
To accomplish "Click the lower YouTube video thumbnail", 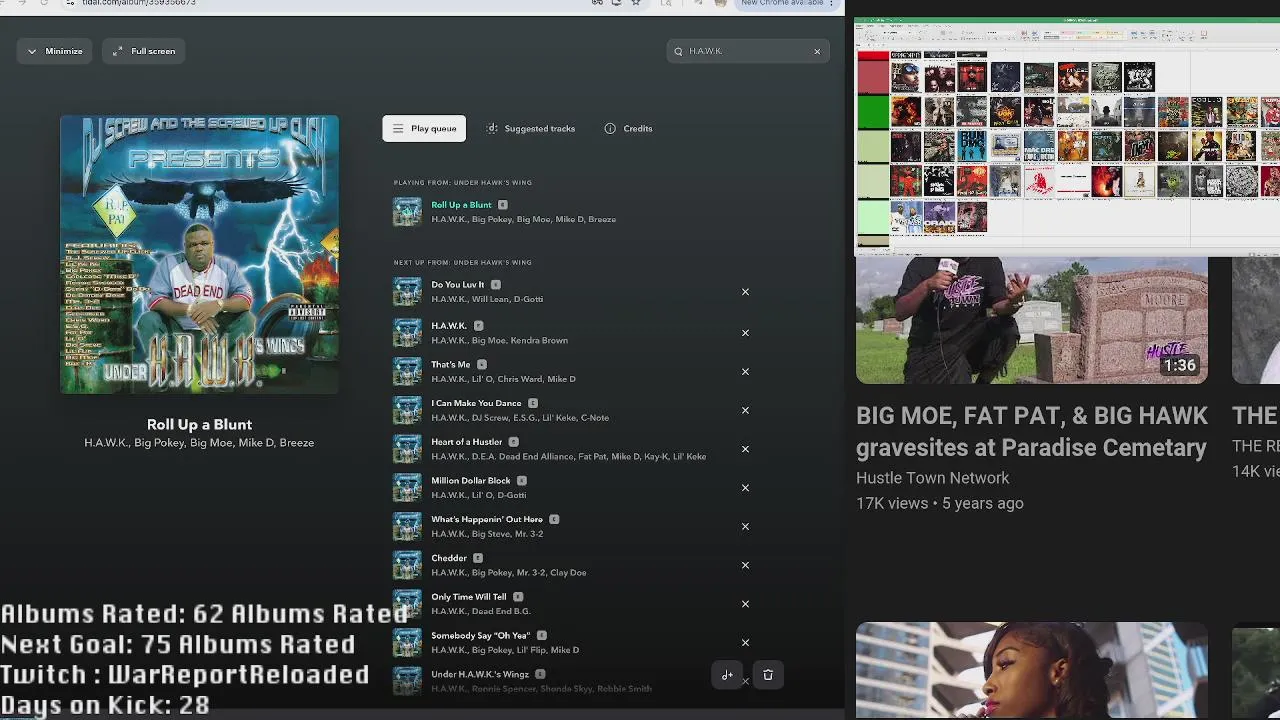I will (x=1032, y=671).
